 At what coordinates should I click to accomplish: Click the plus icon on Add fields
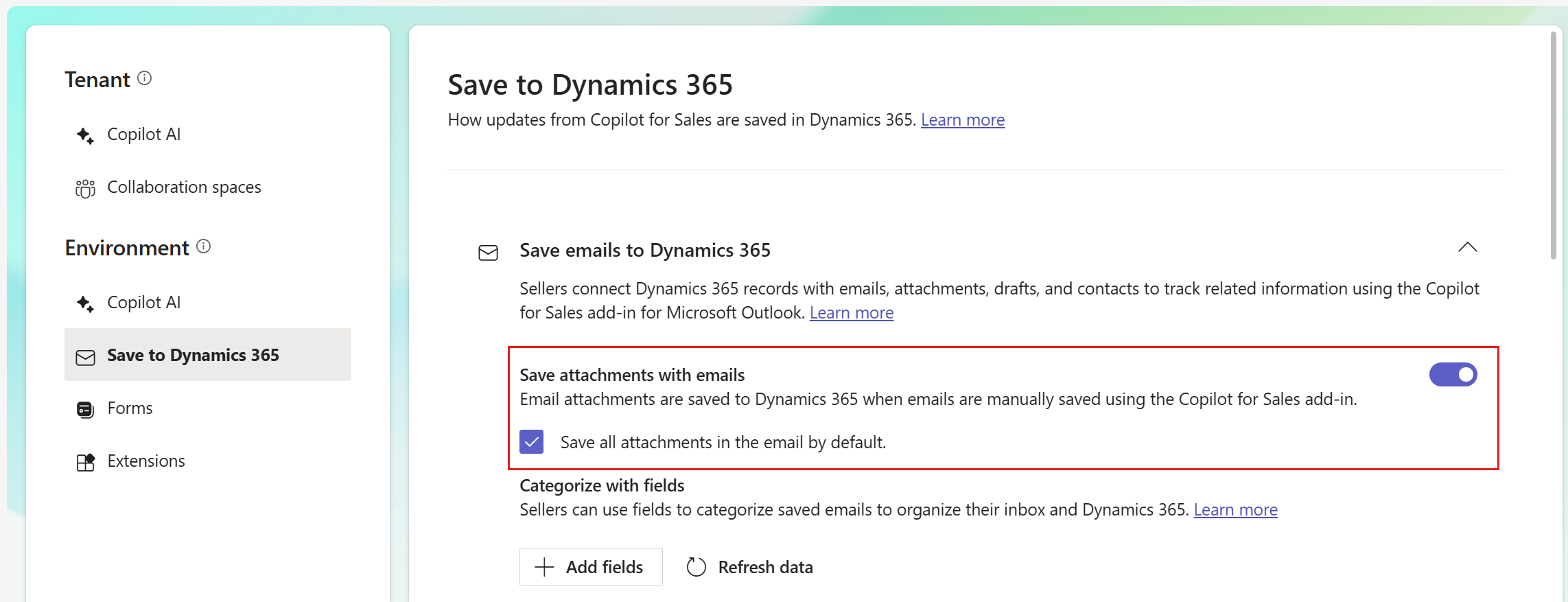(x=544, y=567)
